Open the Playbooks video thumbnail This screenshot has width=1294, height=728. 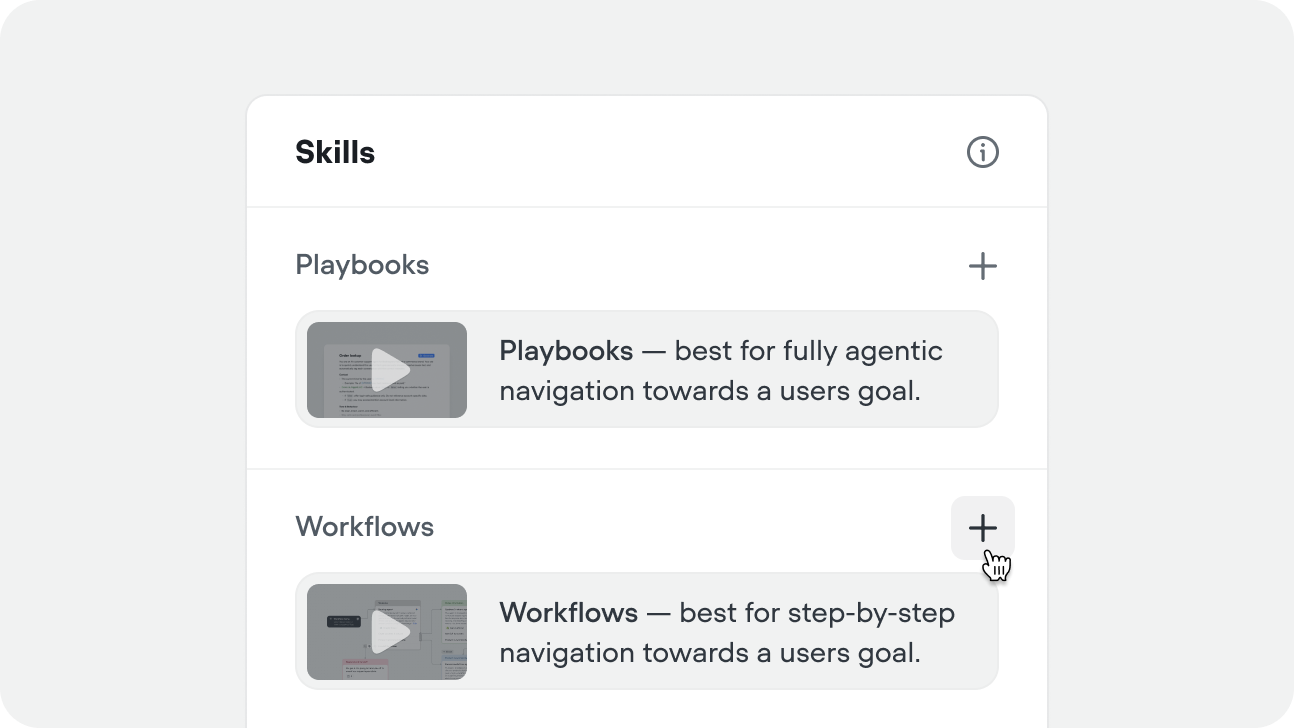pos(387,369)
